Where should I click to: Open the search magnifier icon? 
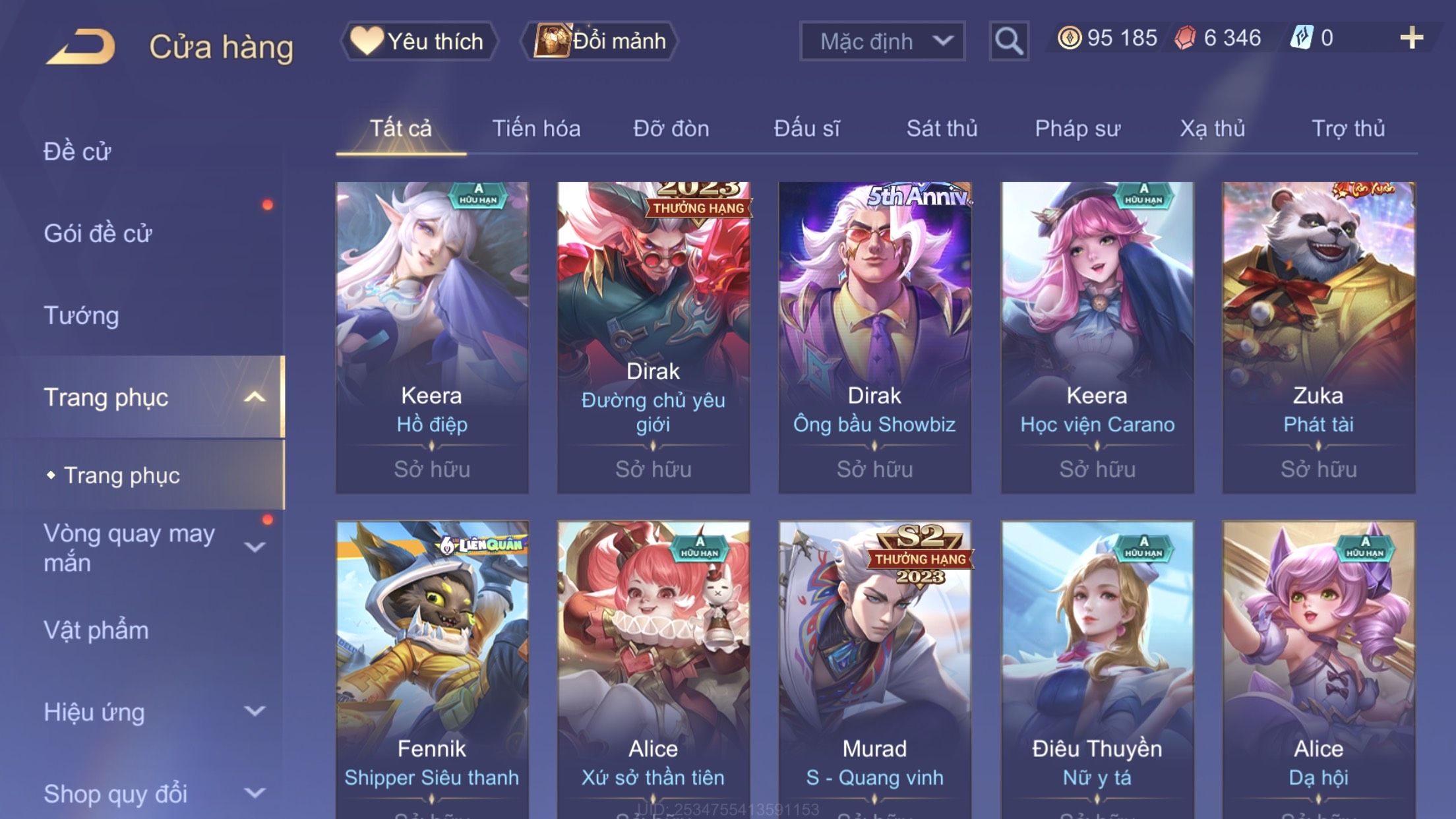pyautogui.click(x=1009, y=41)
